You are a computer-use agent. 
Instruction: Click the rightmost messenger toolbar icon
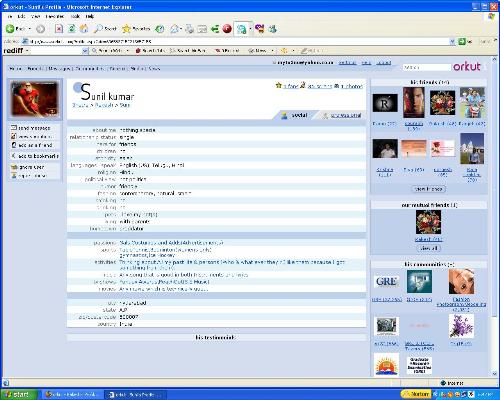point(273,29)
